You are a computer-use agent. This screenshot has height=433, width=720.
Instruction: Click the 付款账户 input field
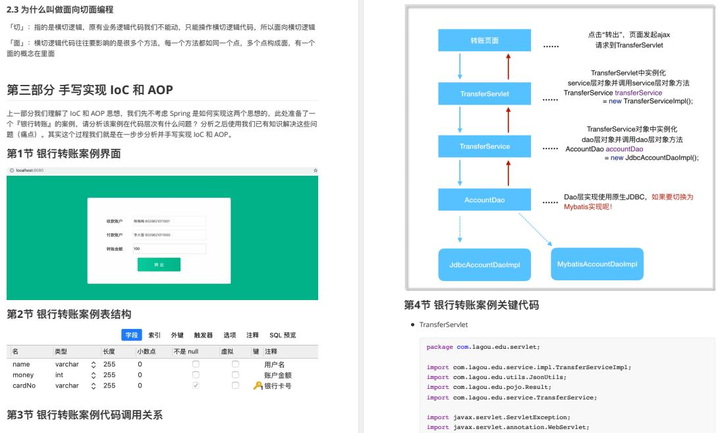169,235
